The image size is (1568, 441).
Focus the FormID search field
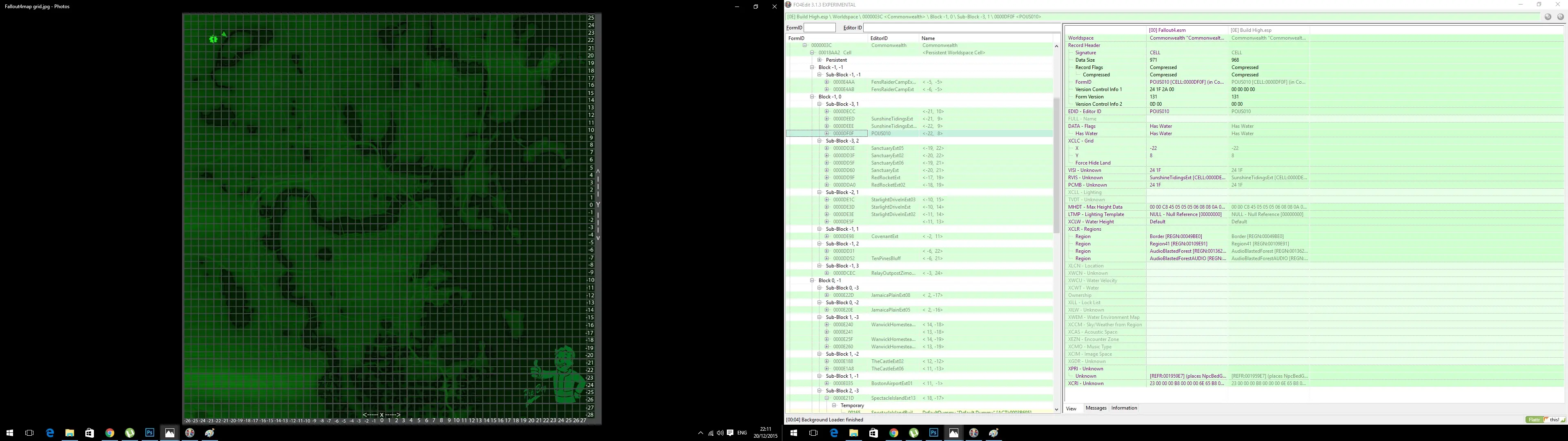[819, 27]
